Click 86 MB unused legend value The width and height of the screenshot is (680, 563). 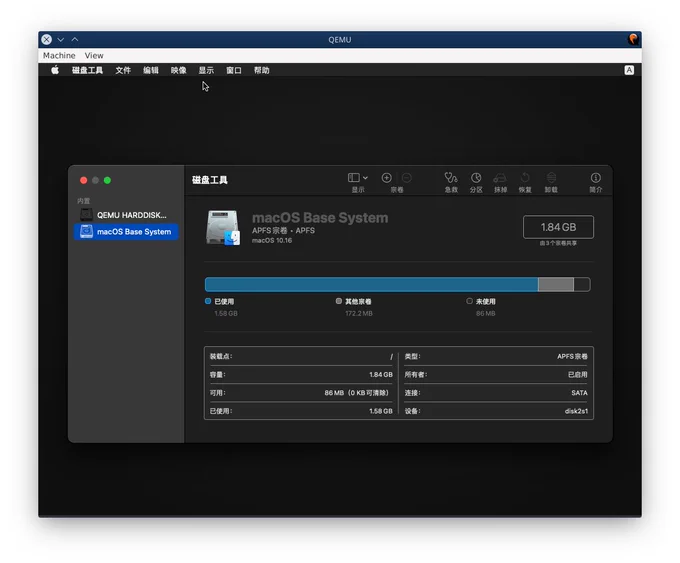click(485, 314)
